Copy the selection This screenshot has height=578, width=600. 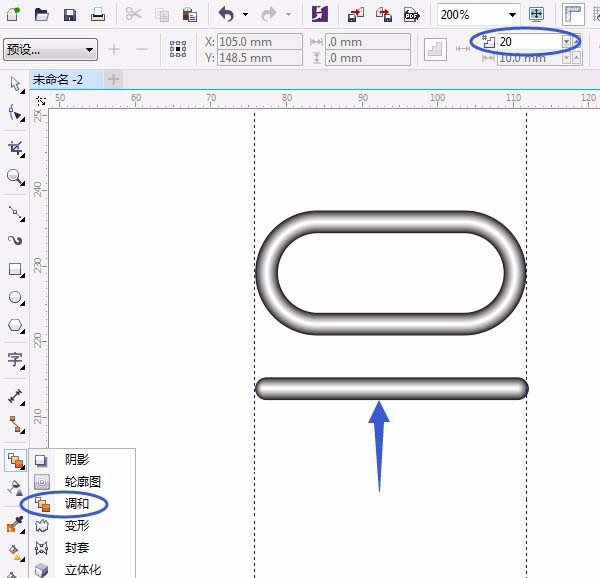162,15
